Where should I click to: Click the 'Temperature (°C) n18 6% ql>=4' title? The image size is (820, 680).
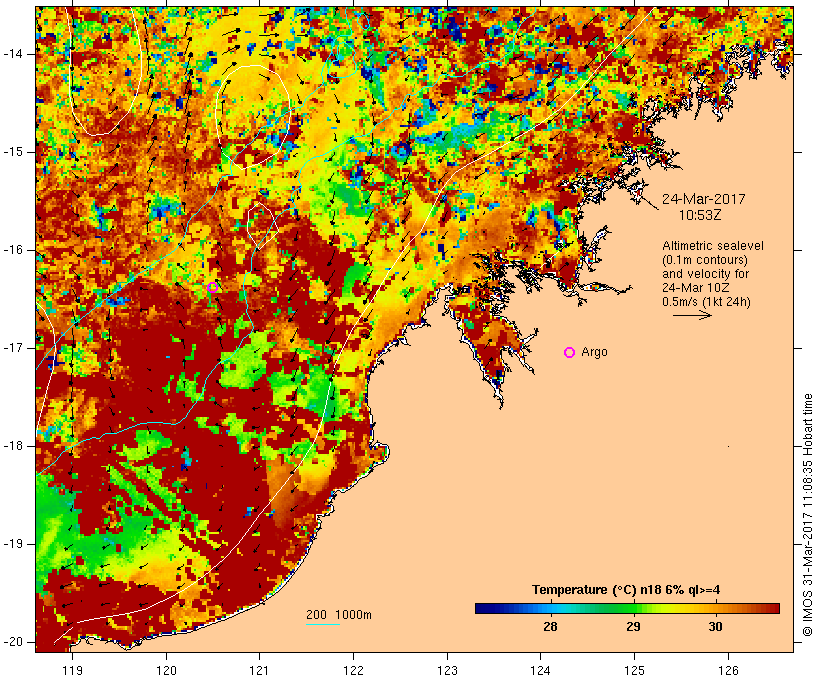coord(626,590)
